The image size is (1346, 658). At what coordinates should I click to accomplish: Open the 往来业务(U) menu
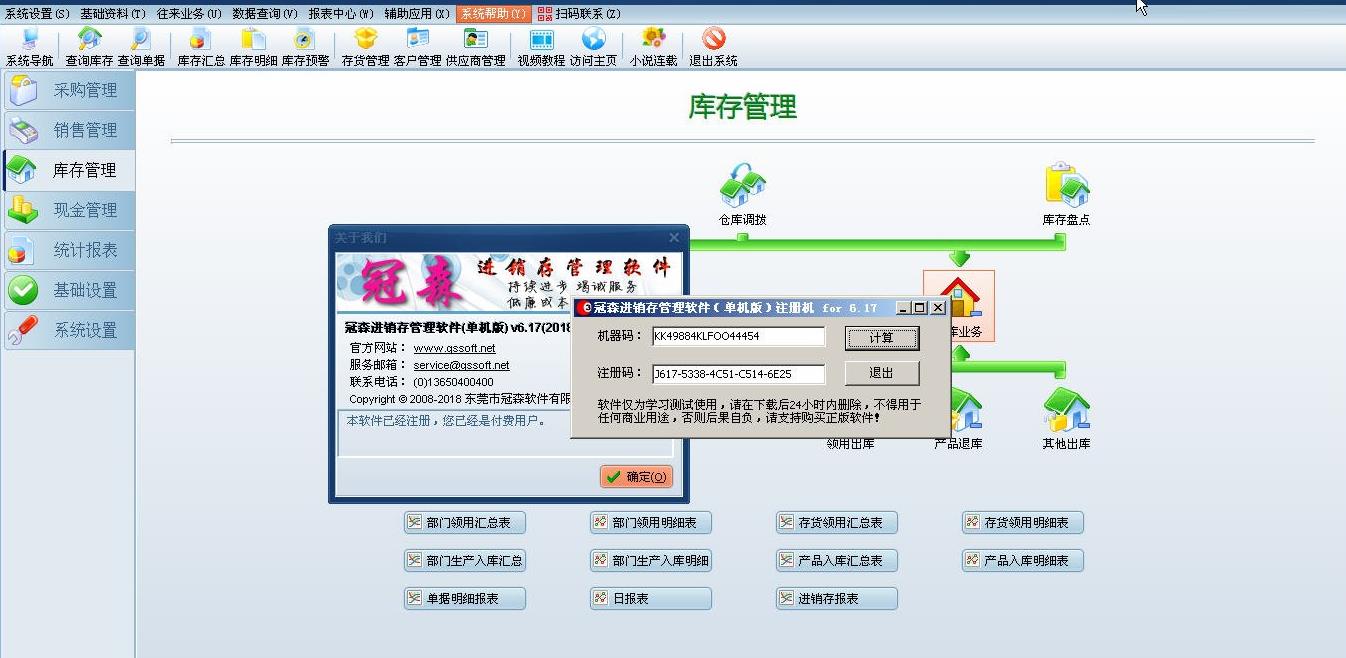tap(189, 14)
